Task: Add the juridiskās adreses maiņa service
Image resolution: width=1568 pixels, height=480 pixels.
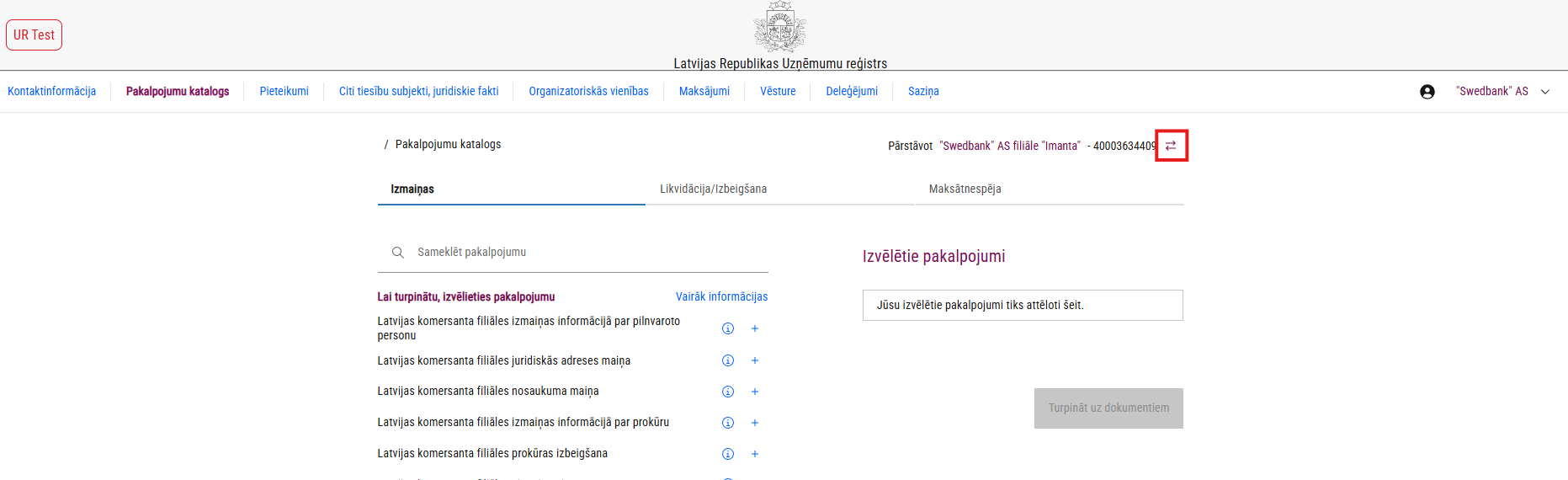Action: tap(755, 360)
